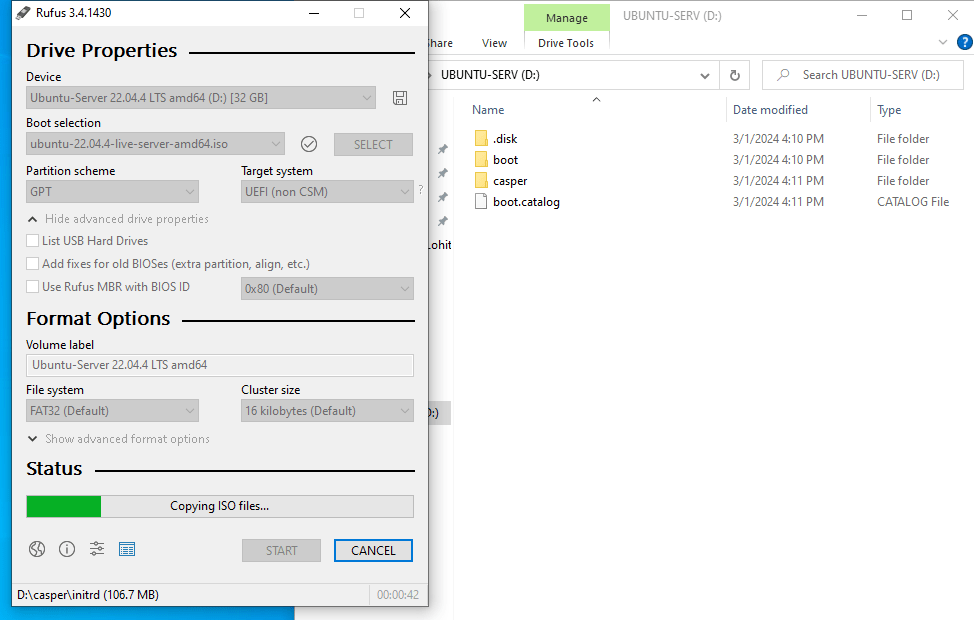This screenshot has width=974, height=620.
Task: Cancel the ISO copying process
Action: pos(372,550)
